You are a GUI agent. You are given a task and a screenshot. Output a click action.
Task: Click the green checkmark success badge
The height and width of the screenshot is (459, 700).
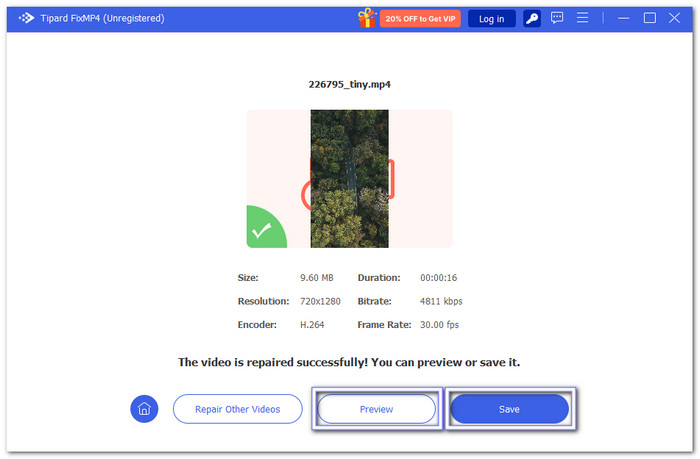(262, 231)
